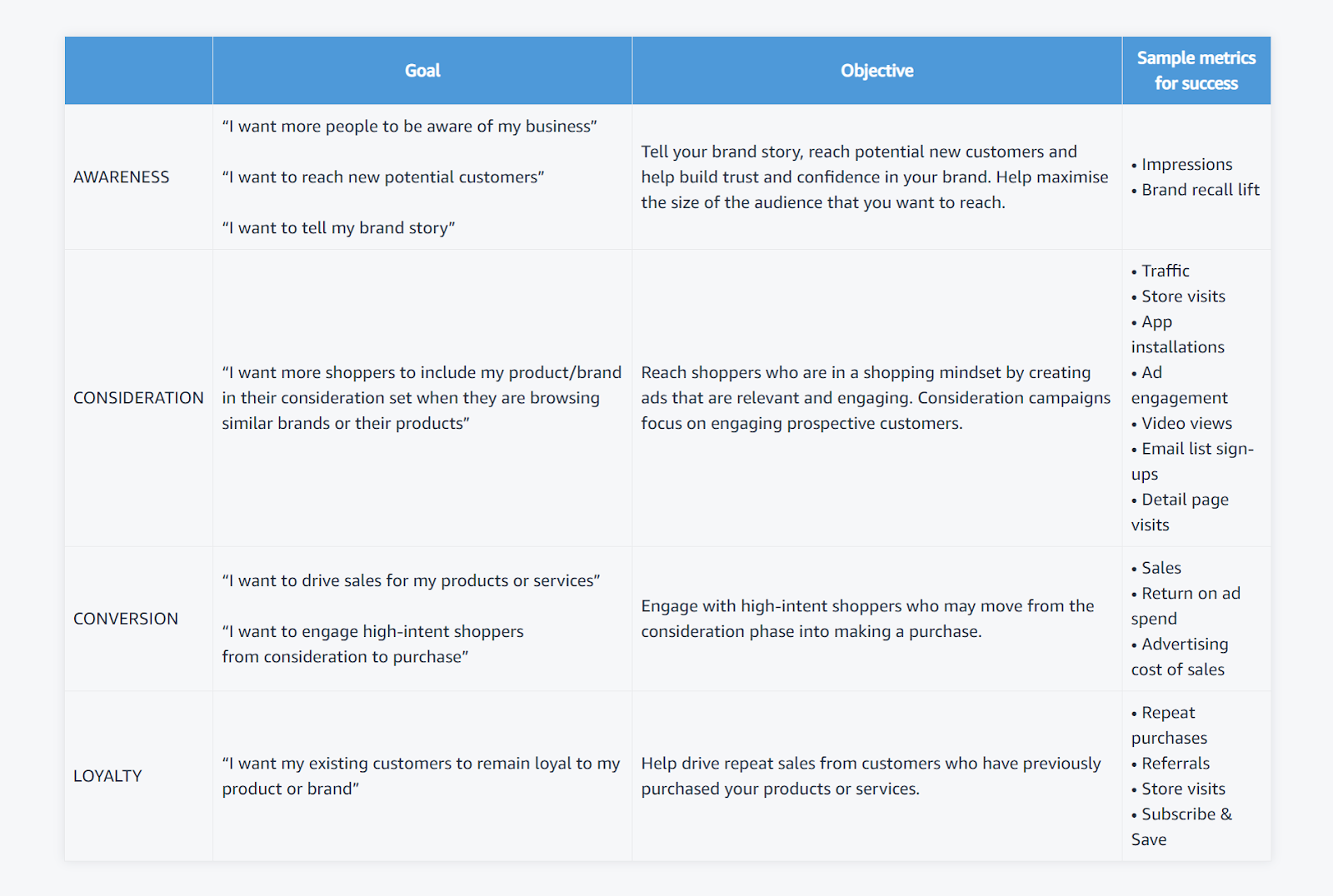
Task: Select the AWARENESS row label
Action: pos(121,177)
